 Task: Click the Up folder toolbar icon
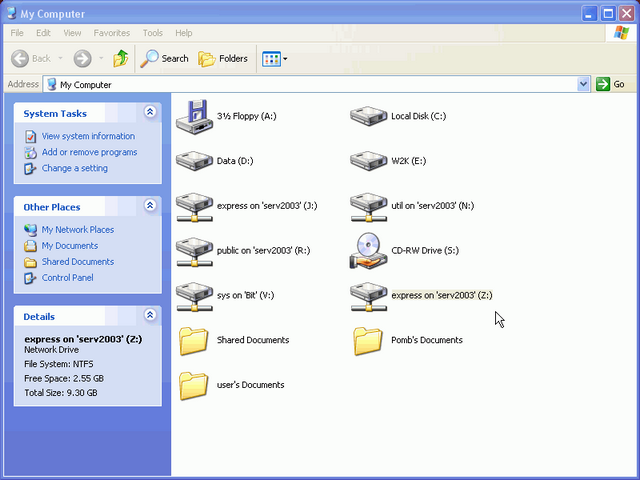120,59
